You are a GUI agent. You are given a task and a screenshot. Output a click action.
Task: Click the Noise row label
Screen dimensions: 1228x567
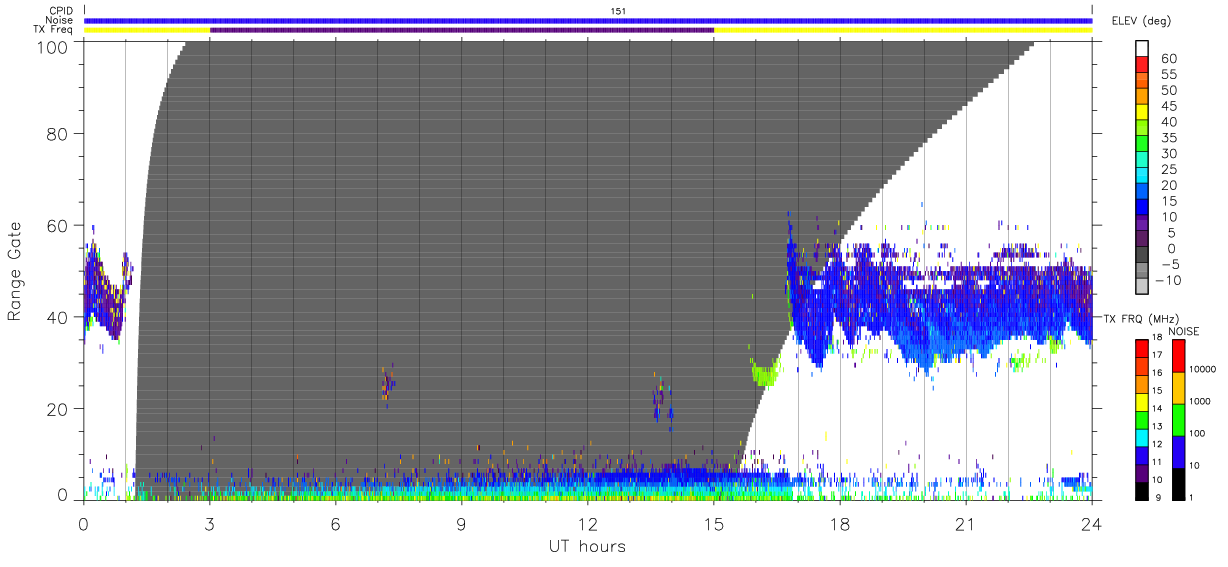(60, 20)
